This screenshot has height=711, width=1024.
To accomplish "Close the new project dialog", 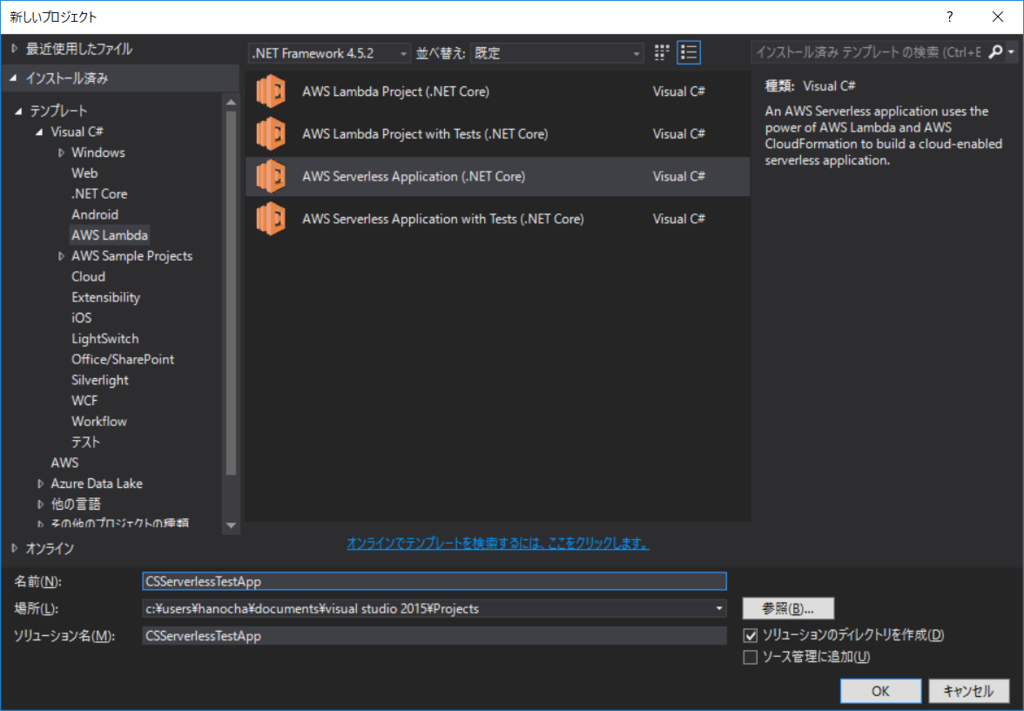I will tap(998, 17).
